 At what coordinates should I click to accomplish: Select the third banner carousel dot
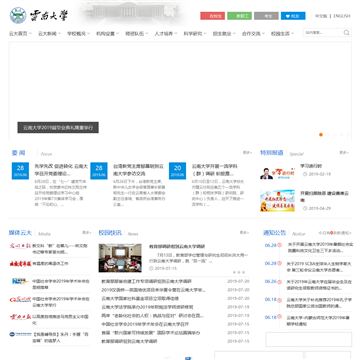click(x=334, y=135)
